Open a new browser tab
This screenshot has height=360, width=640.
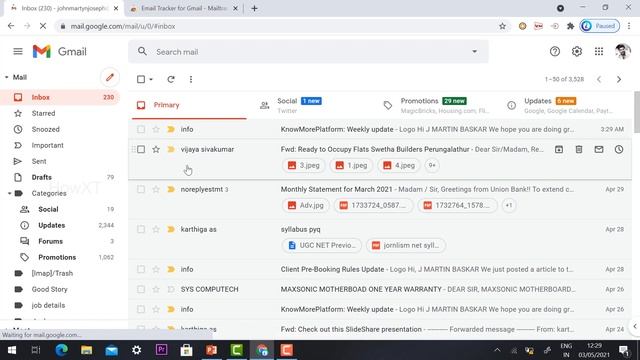tap(254, 8)
